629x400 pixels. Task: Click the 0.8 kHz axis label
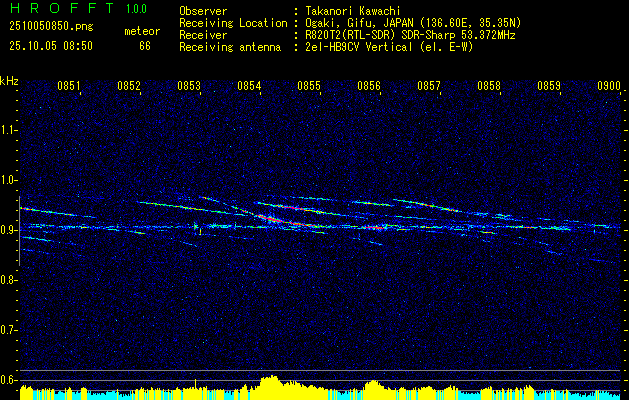[8, 280]
